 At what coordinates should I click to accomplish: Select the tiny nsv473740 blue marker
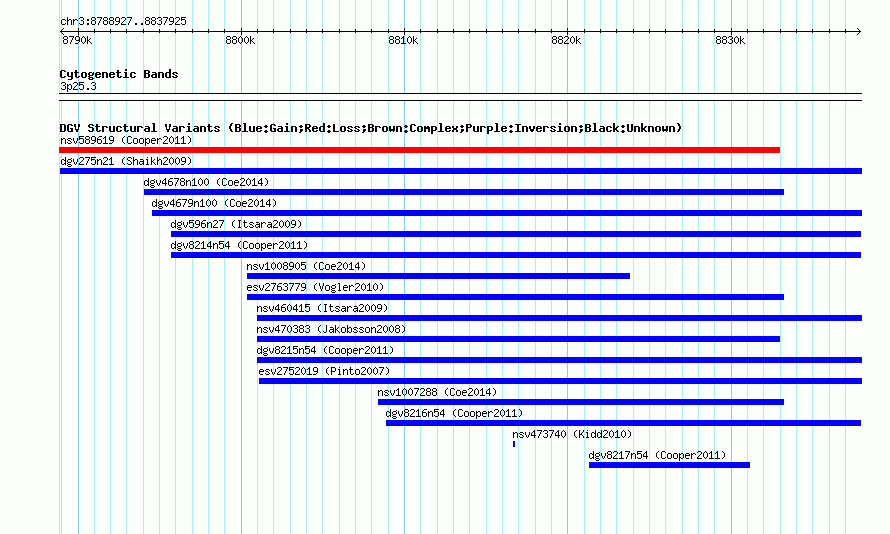(514, 444)
